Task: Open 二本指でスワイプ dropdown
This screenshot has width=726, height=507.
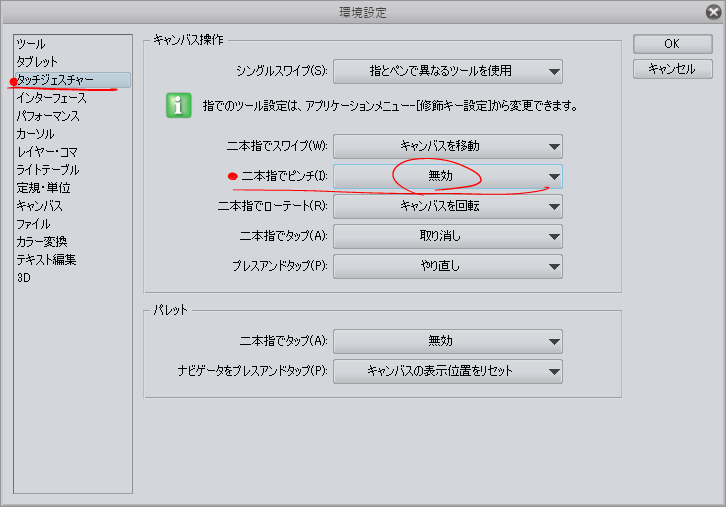Action: point(448,146)
